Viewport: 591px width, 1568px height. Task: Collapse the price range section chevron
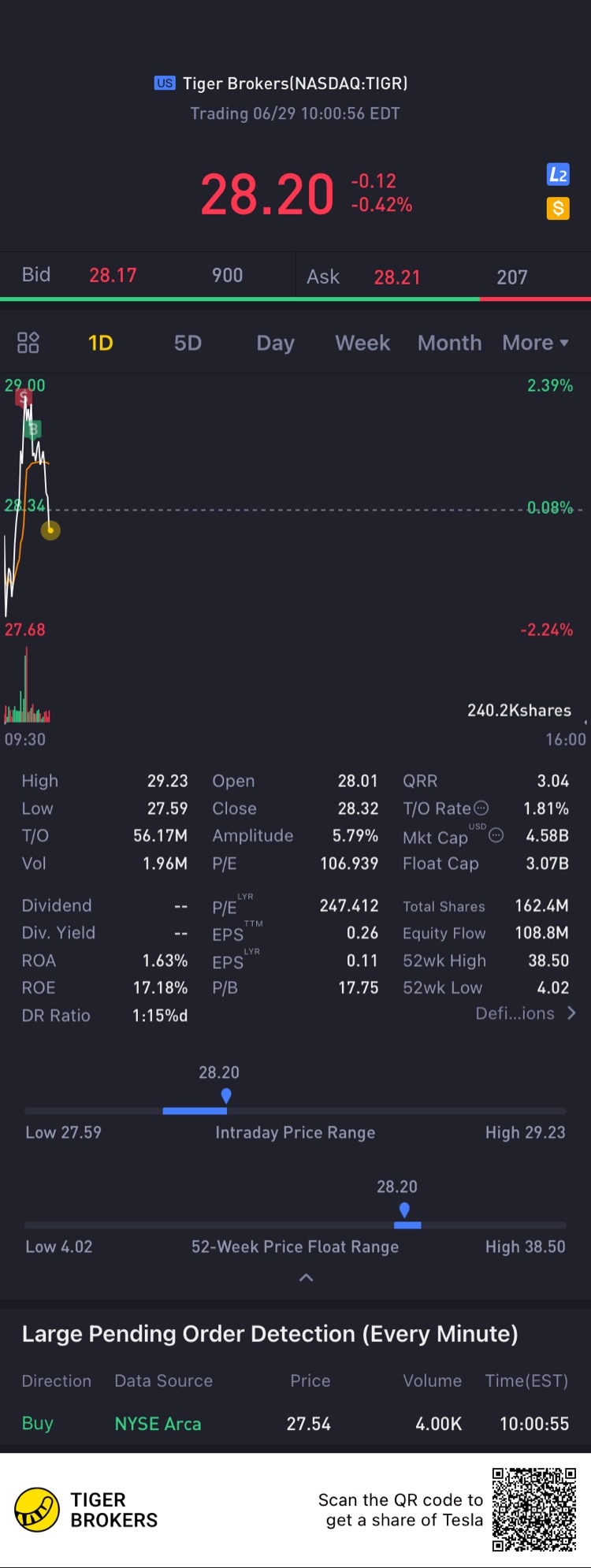coord(307,1277)
